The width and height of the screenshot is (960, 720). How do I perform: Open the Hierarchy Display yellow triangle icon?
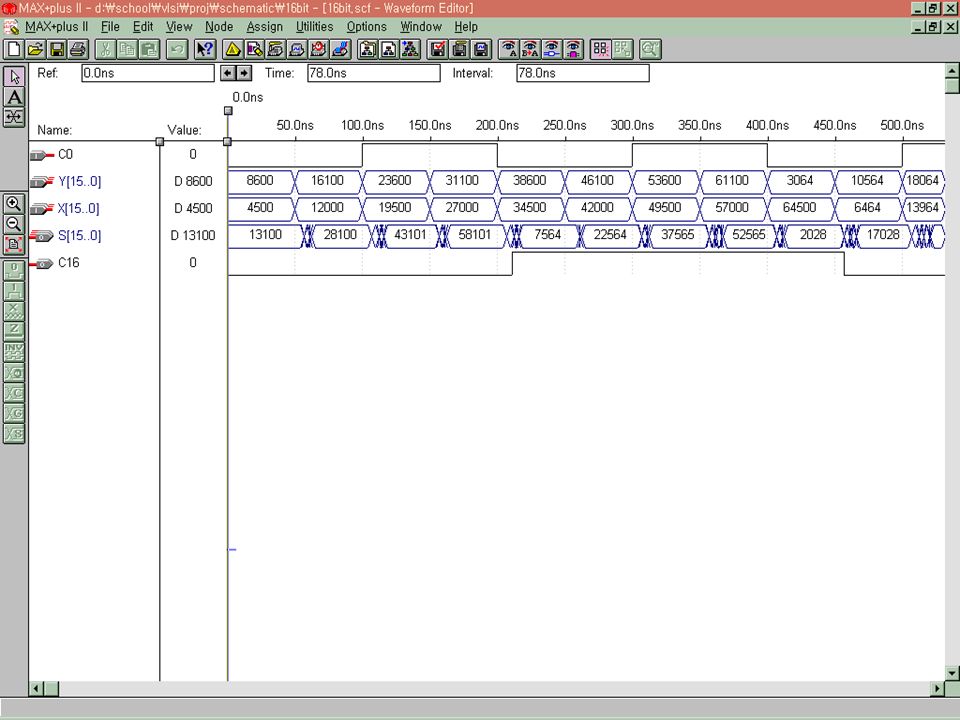pos(232,49)
